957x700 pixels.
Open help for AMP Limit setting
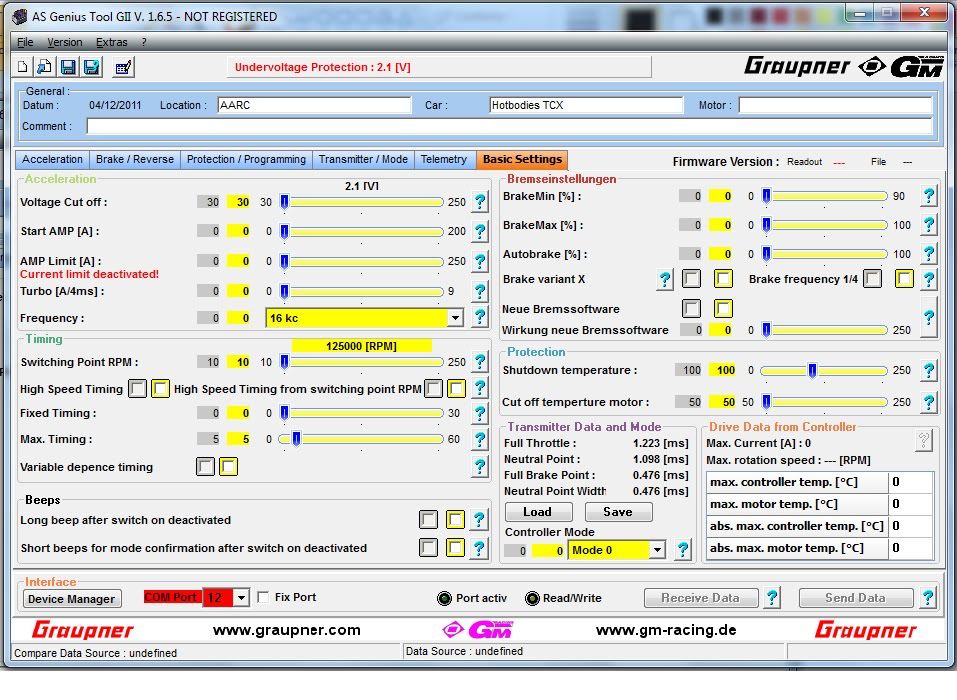(480, 261)
